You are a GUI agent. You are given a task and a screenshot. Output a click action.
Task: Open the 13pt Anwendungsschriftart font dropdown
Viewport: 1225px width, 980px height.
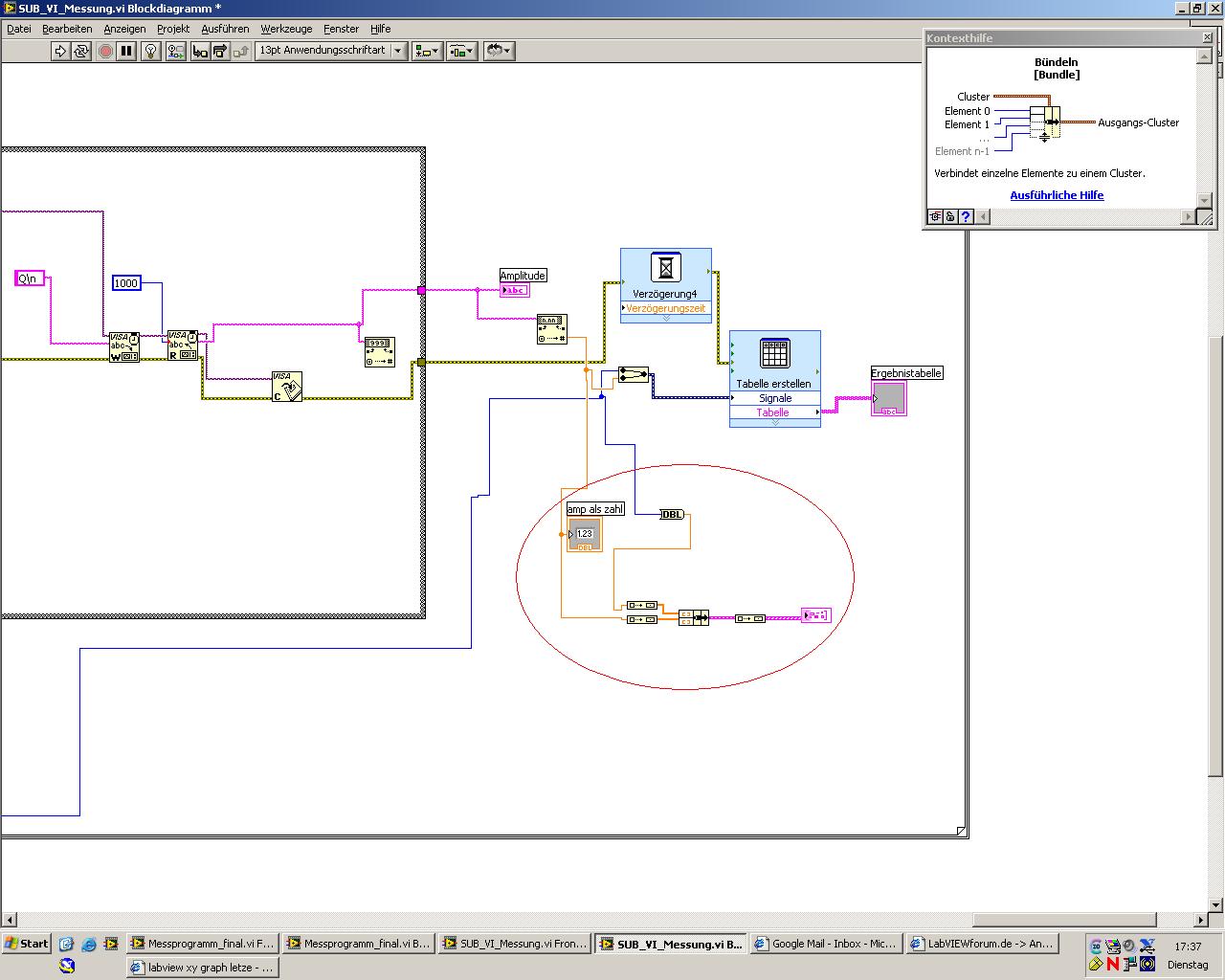pos(331,51)
